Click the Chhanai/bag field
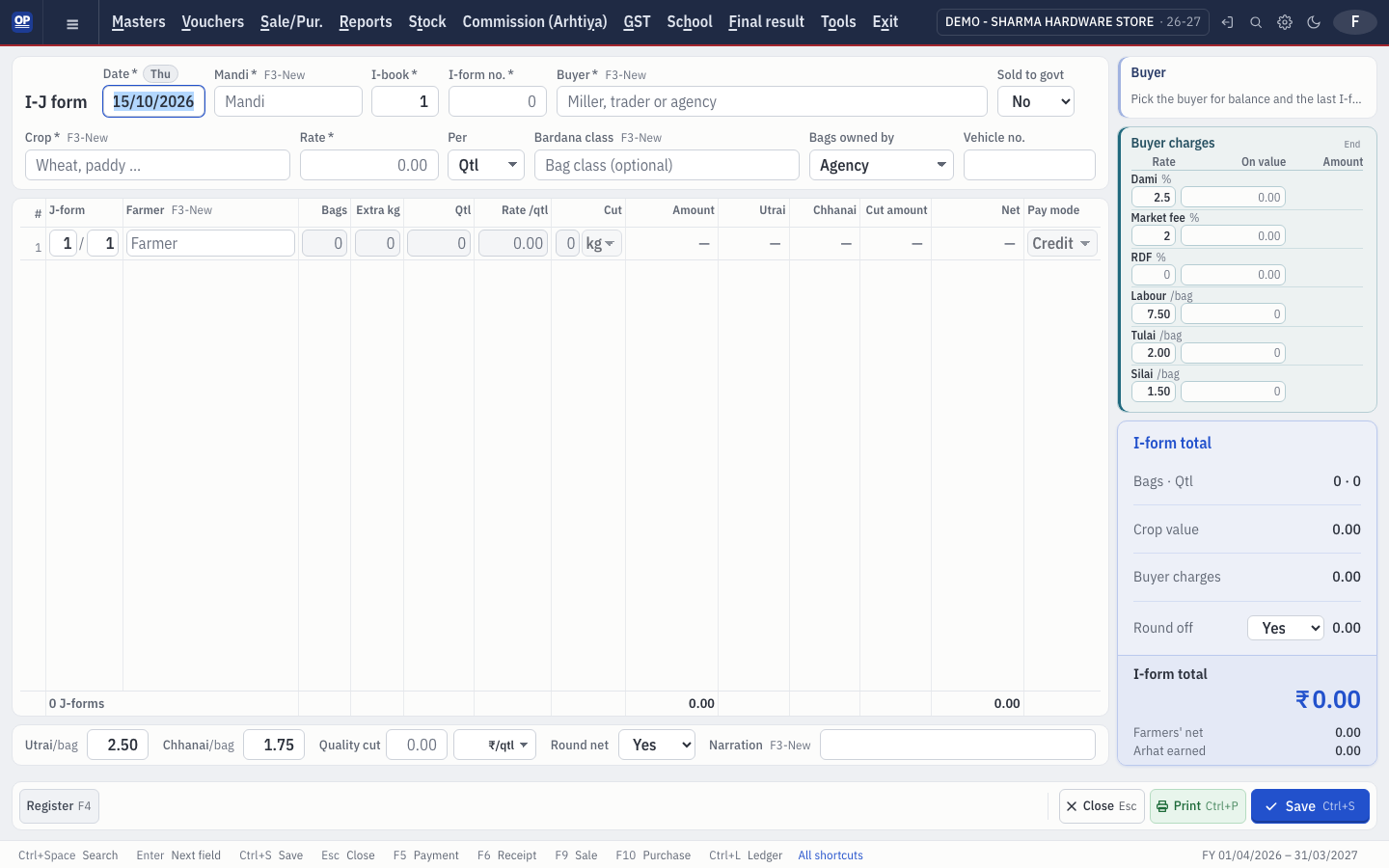This screenshot has width=1389, height=868. point(274,745)
